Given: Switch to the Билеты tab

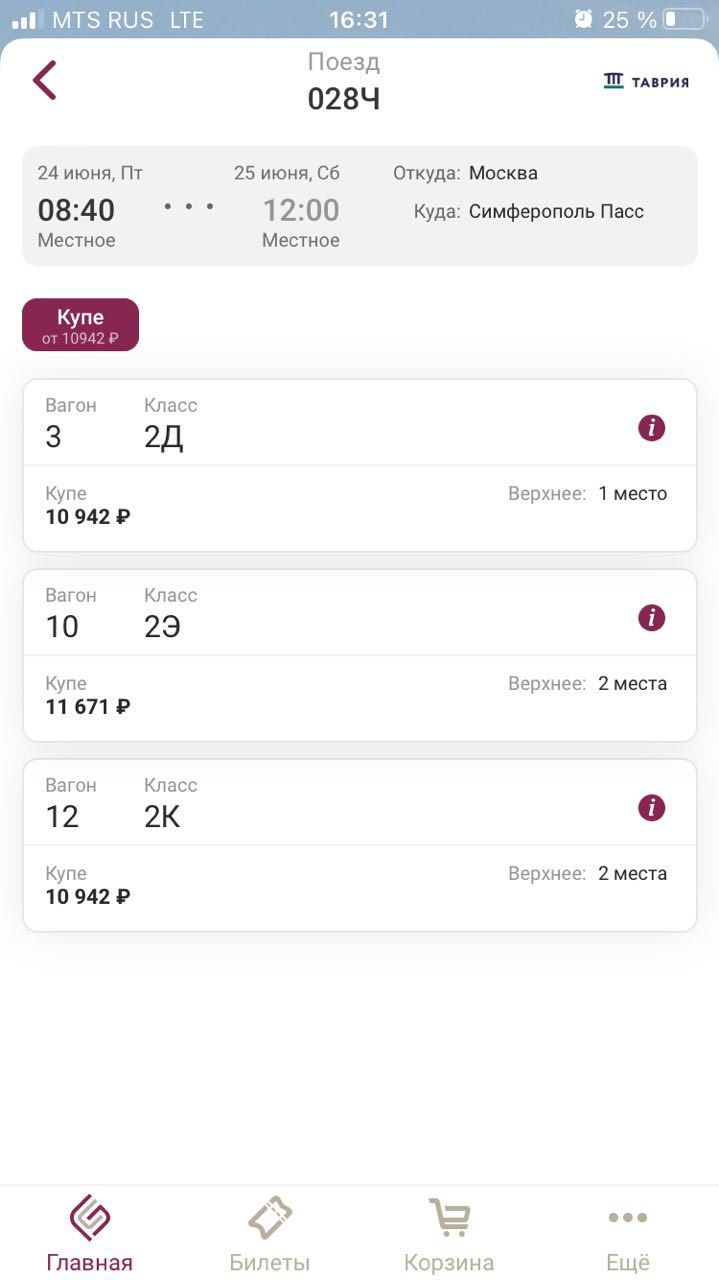Looking at the screenshot, I should 269,1233.
